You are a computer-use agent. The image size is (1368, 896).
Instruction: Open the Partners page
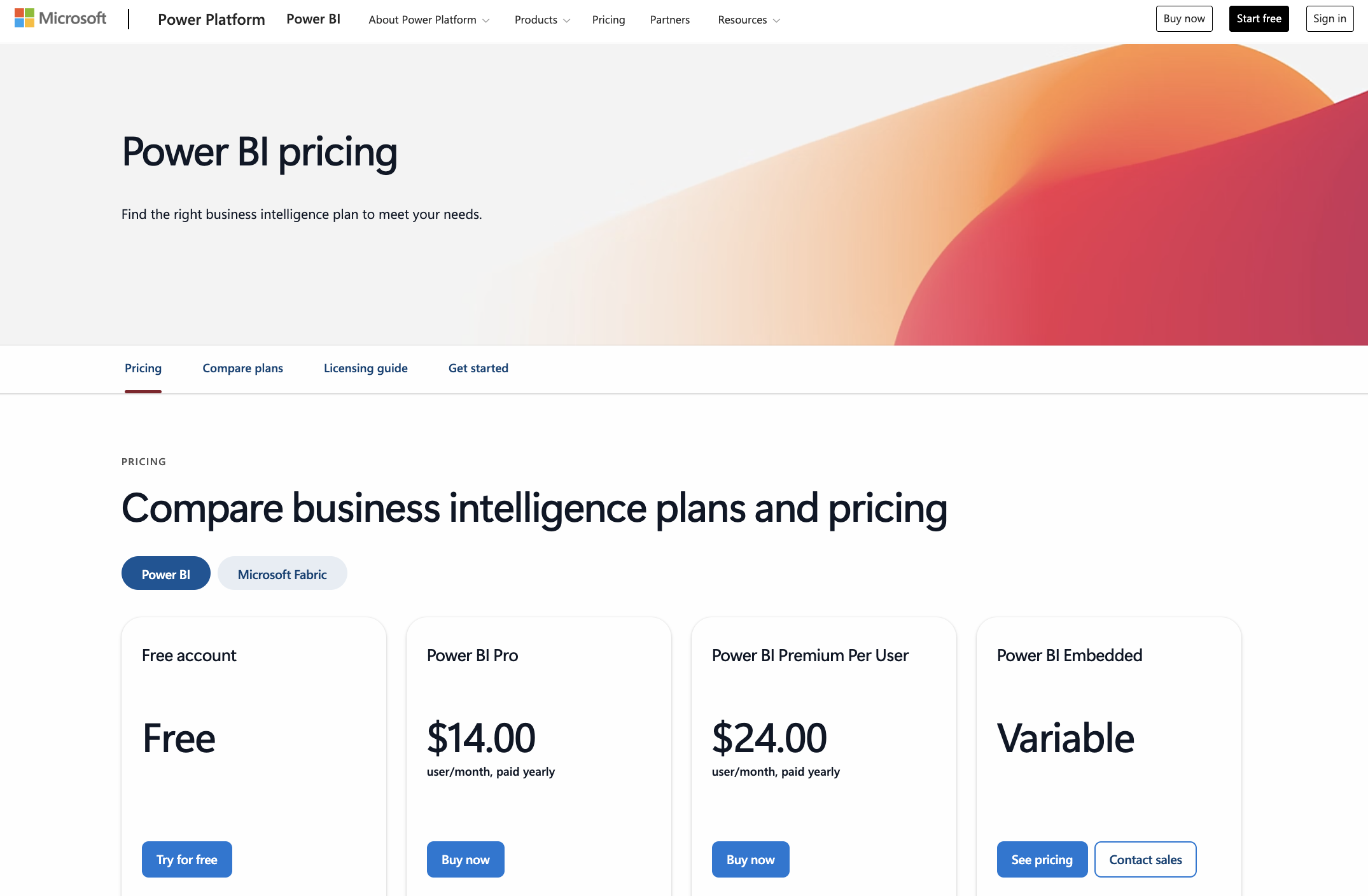click(x=669, y=20)
